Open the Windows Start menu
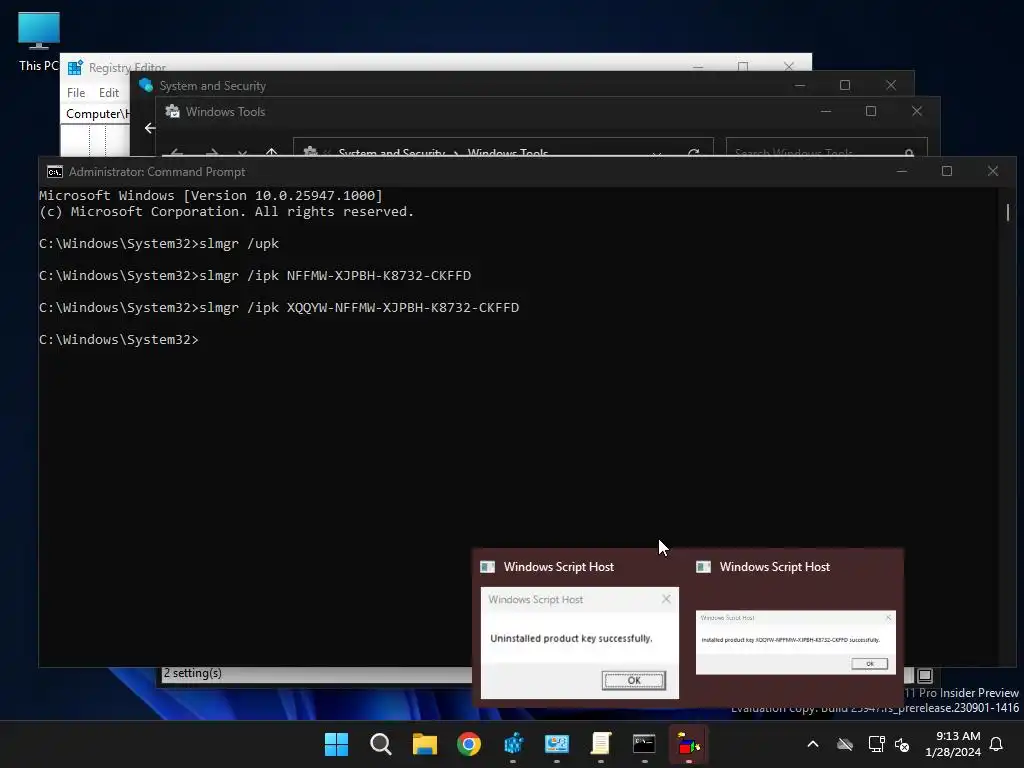1024x768 pixels. tap(336, 744)
